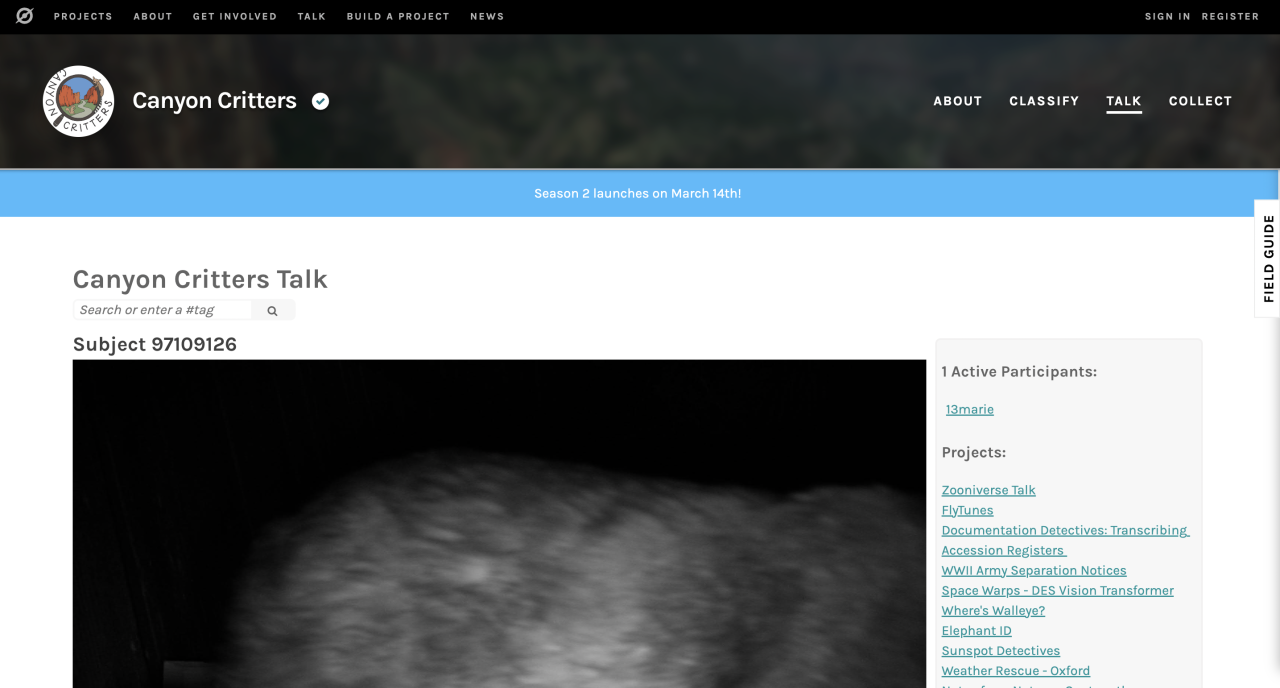Image resolution: width=1280 pixels, height=688 pixels.
Task: Click the verified checkmark badge
Action: tap(320, 101)
